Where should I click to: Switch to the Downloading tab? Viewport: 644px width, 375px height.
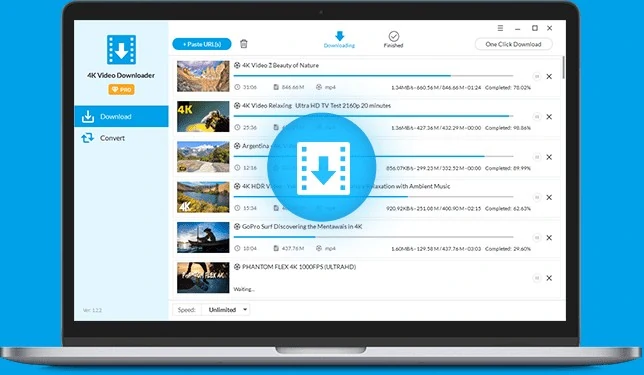(x=339, y=40)
